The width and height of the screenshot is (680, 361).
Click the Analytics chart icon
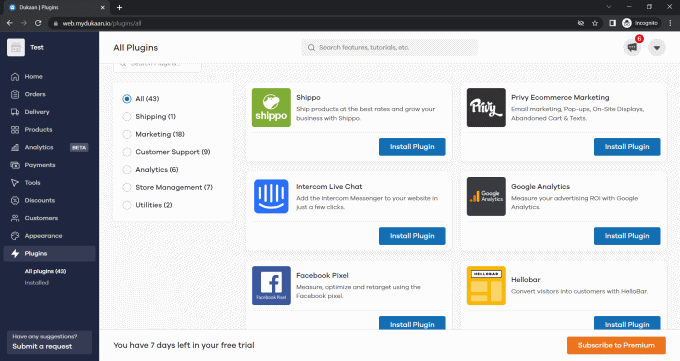point(15,148)
